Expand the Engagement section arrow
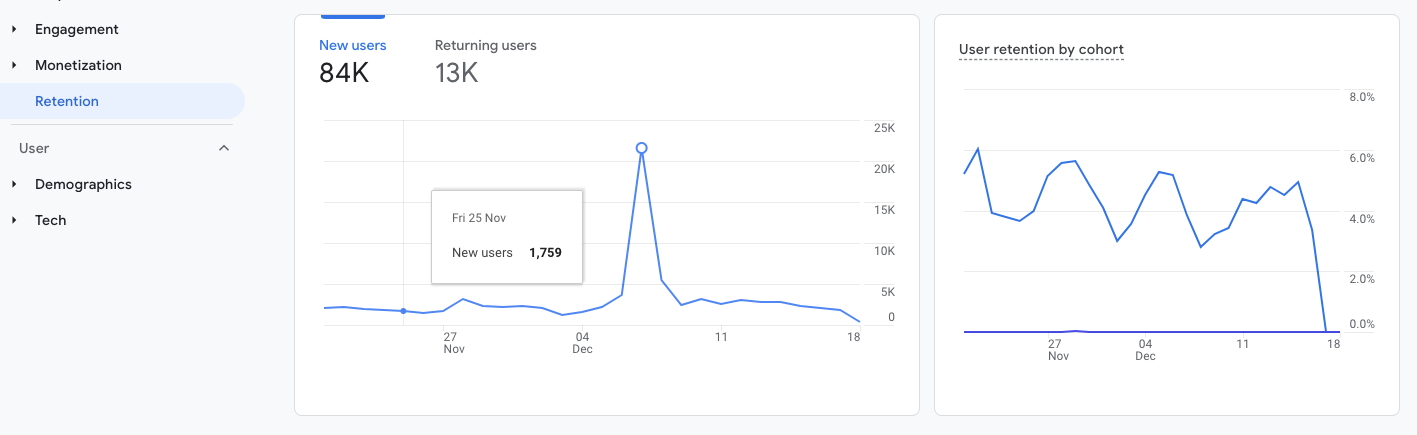 [x=14, y=30]
